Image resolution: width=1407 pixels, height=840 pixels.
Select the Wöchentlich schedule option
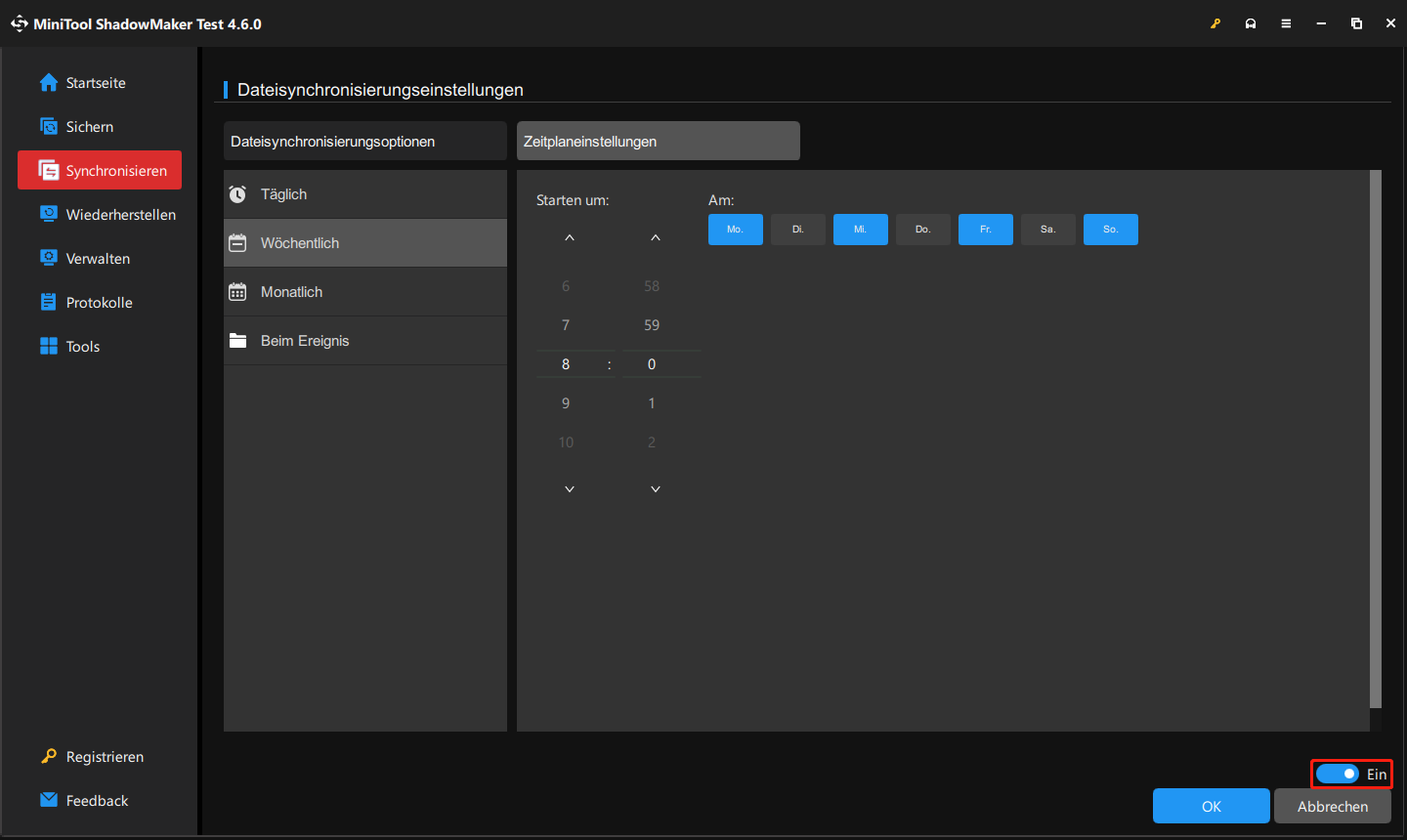click(x=365, y=243)
